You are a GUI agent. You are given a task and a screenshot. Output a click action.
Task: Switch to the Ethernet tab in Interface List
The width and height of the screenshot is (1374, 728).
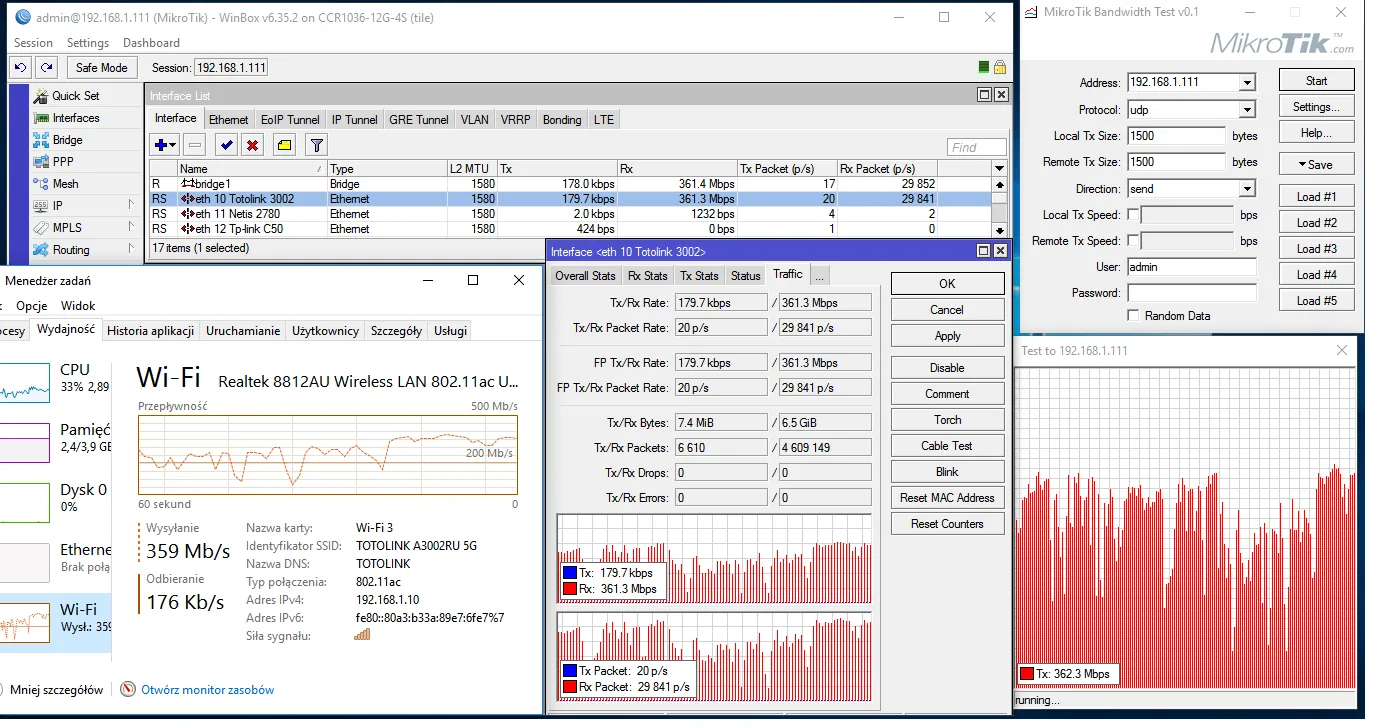point(229,119)
